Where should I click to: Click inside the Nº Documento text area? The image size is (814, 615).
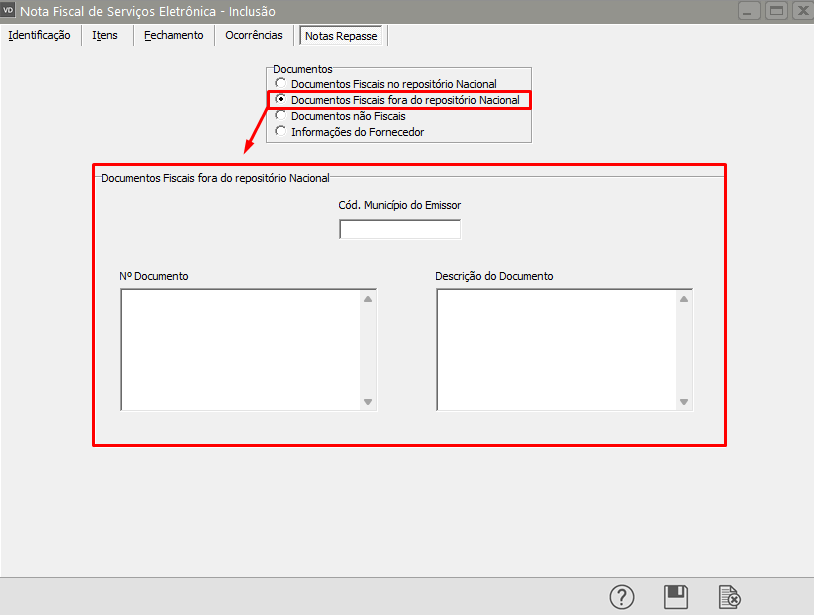240,349
